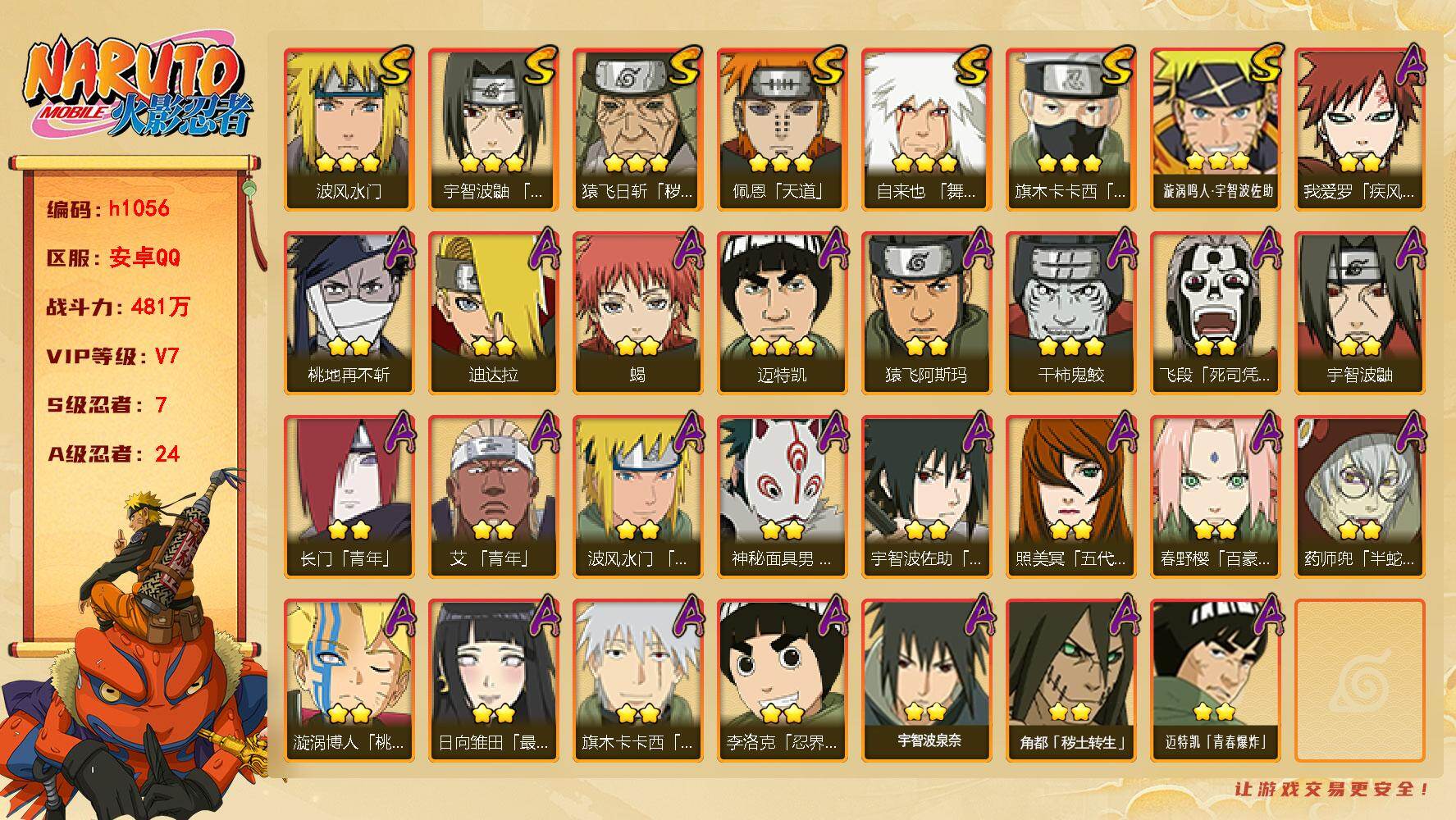Select the 猿飞阿斯玛 character card

pos(926,313)
